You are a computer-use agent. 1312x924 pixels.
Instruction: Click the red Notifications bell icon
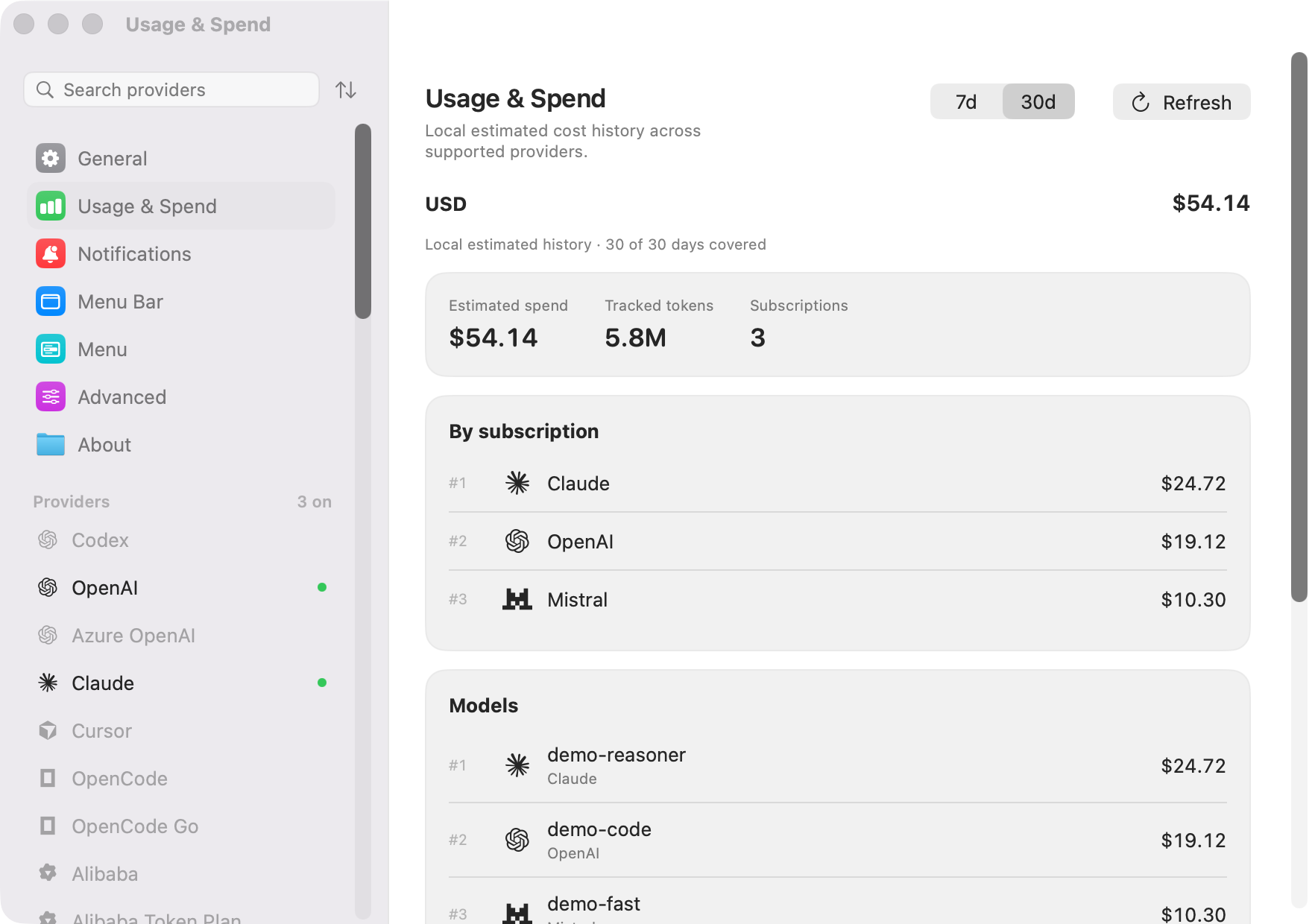(x=51, y=253)
